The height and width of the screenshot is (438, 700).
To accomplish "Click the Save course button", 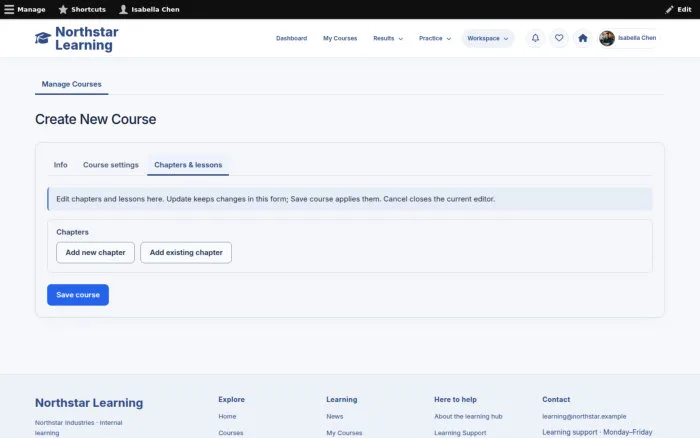I will point(78,295).
